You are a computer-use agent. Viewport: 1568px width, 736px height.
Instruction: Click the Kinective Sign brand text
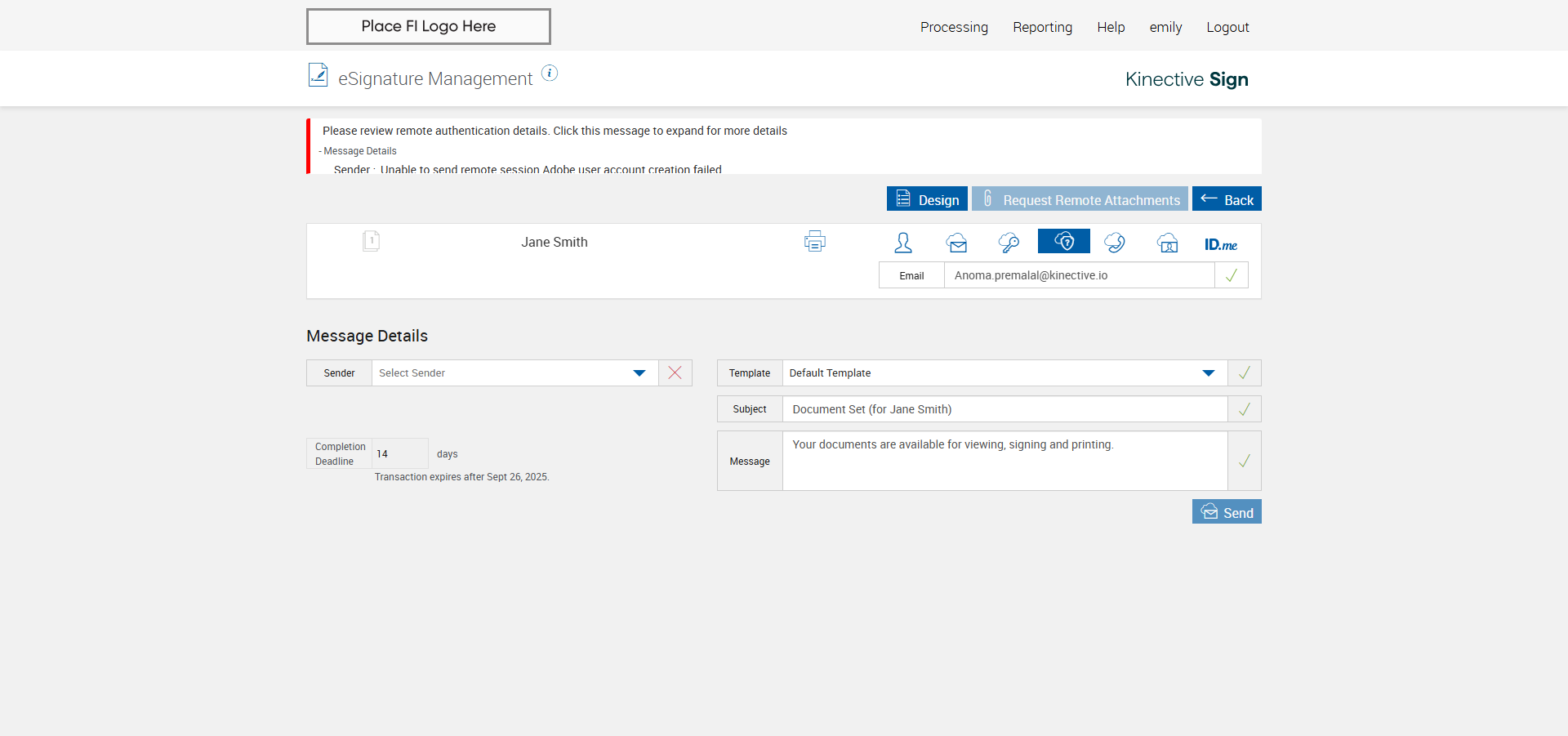[1187, 79]
